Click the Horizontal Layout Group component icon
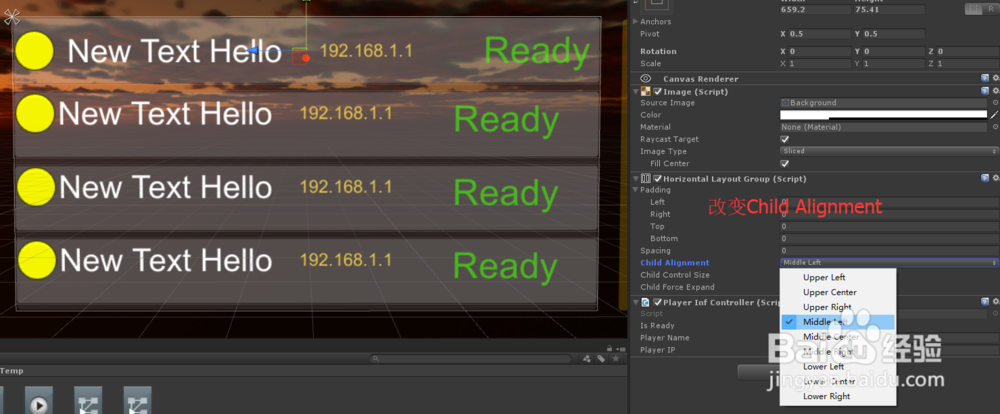 [x=645, y=179]
